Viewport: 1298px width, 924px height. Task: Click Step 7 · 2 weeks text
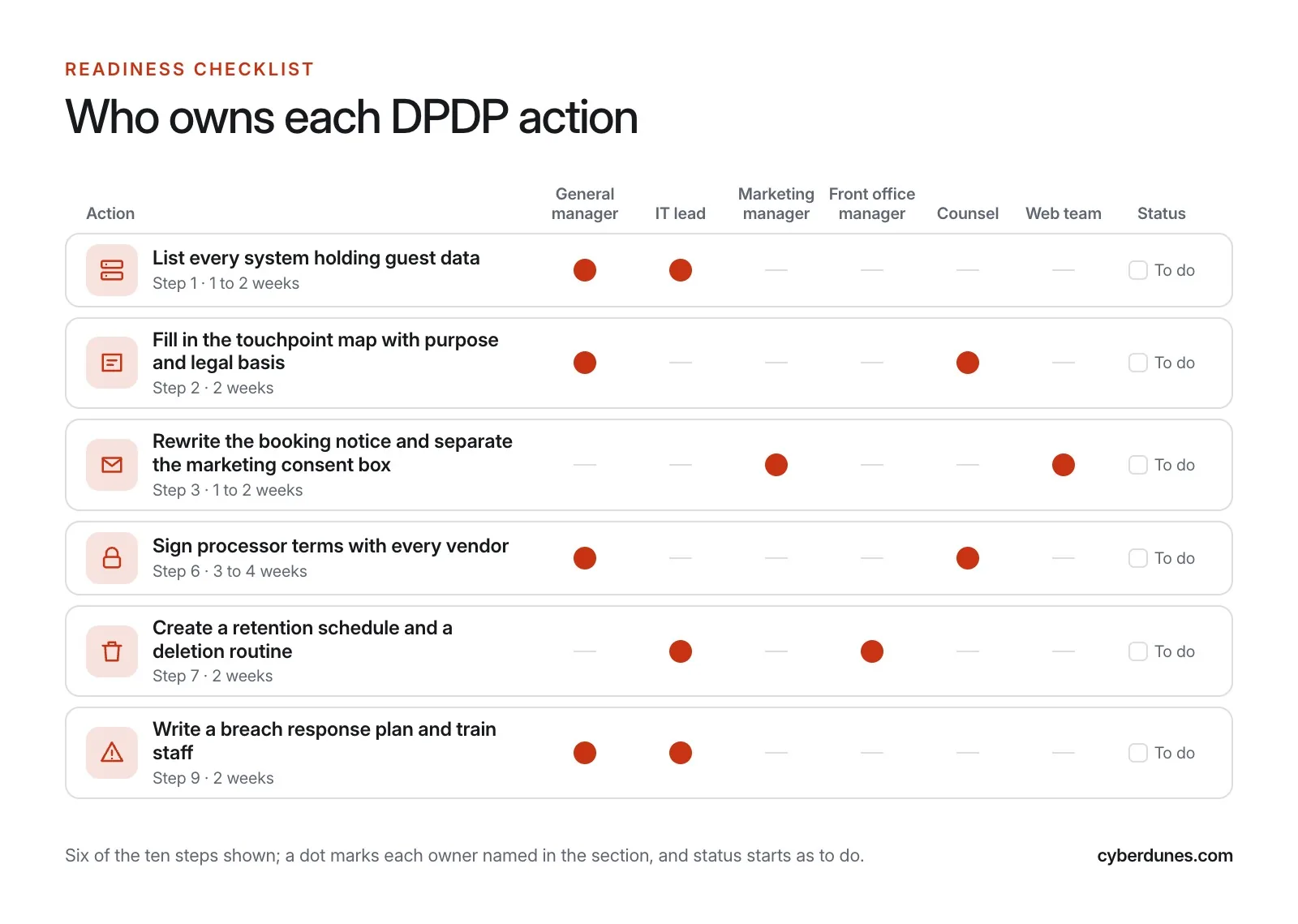coord(213,676)
